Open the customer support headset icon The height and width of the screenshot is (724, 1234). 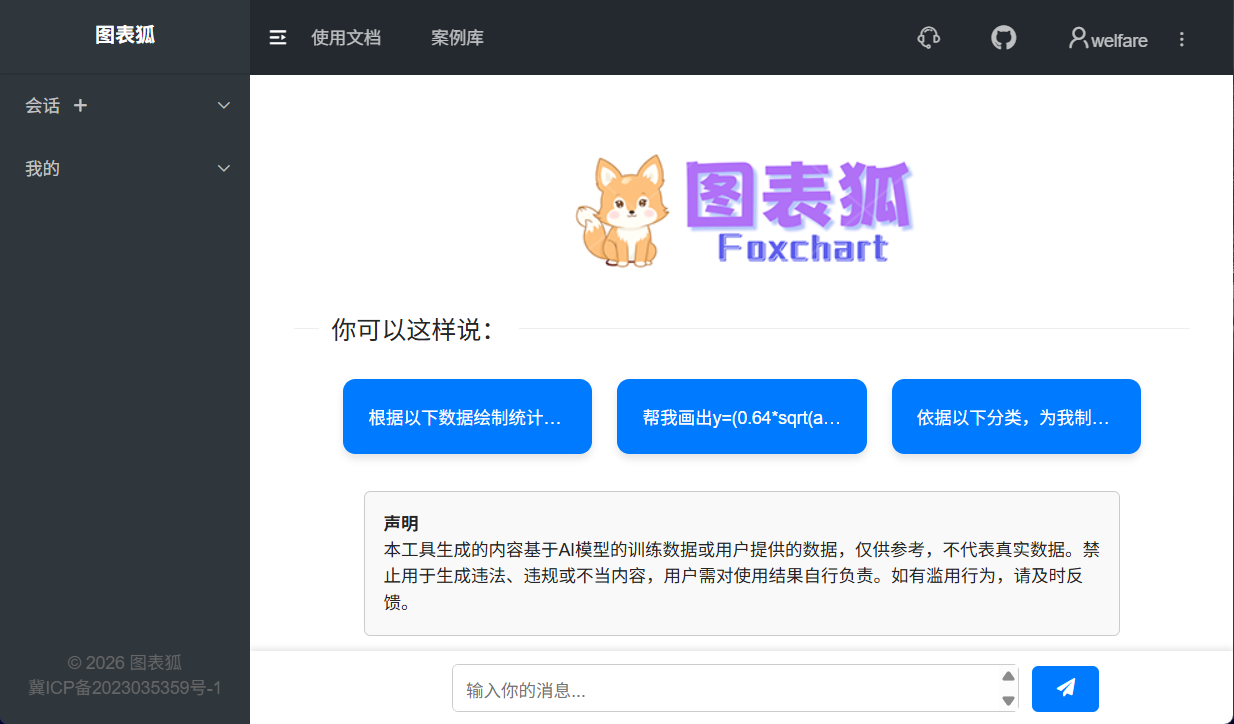point(928,38)
